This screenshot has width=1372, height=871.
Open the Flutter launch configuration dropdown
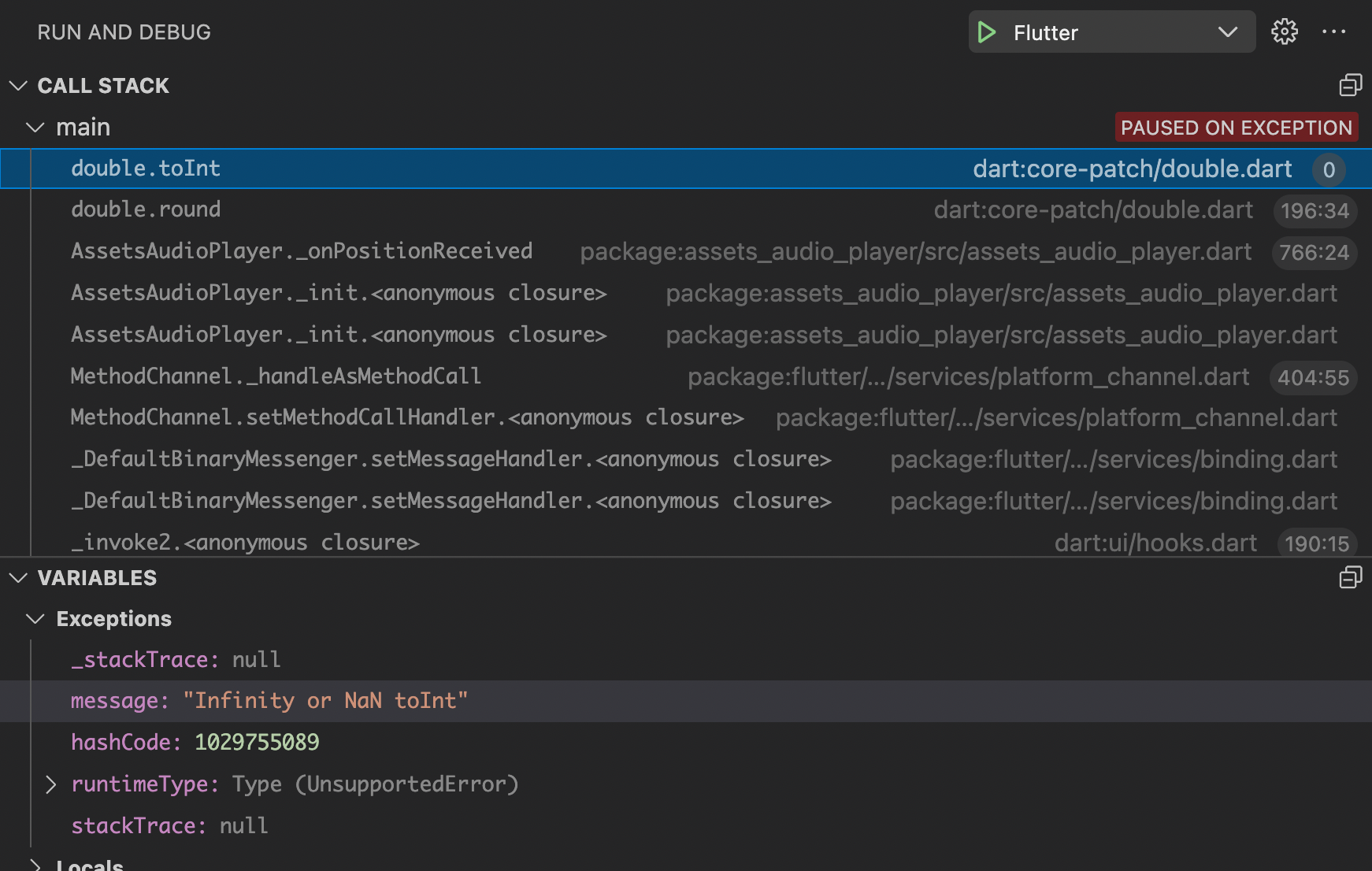1227,32
